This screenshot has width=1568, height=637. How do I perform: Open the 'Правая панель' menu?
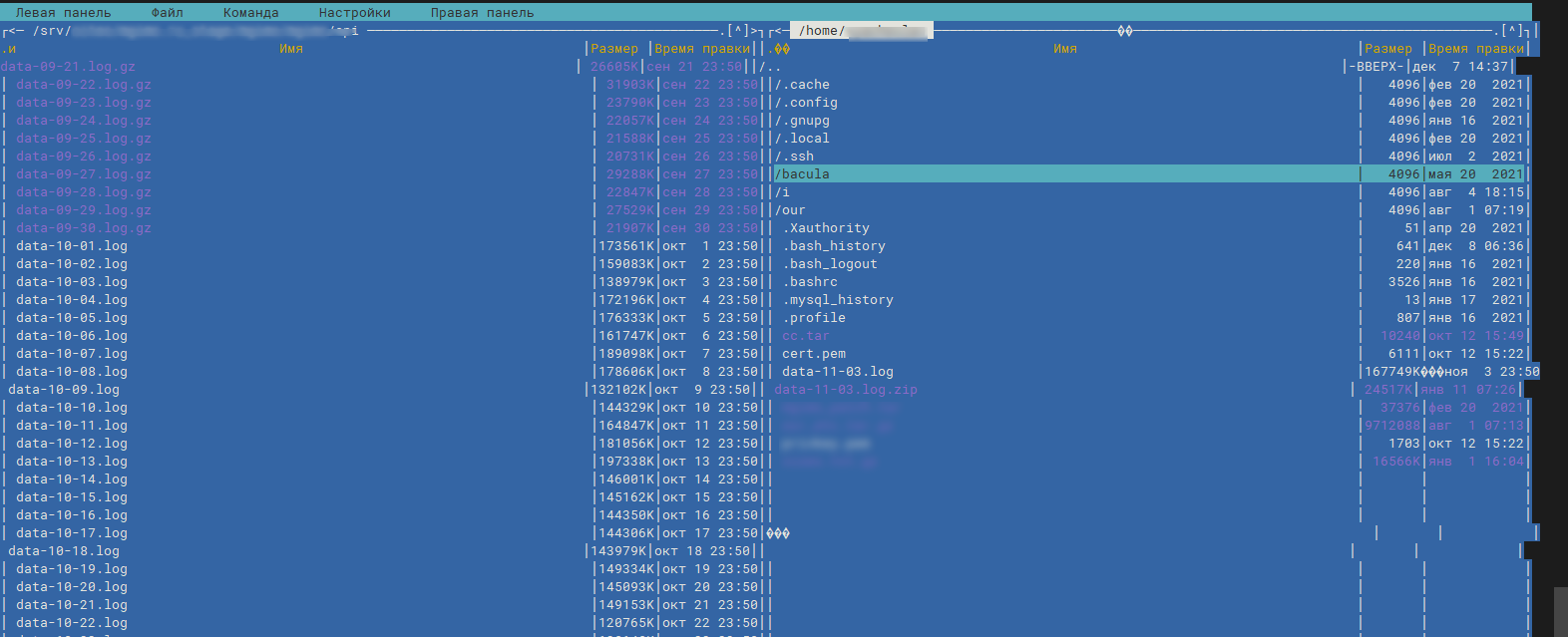(482, 13)
